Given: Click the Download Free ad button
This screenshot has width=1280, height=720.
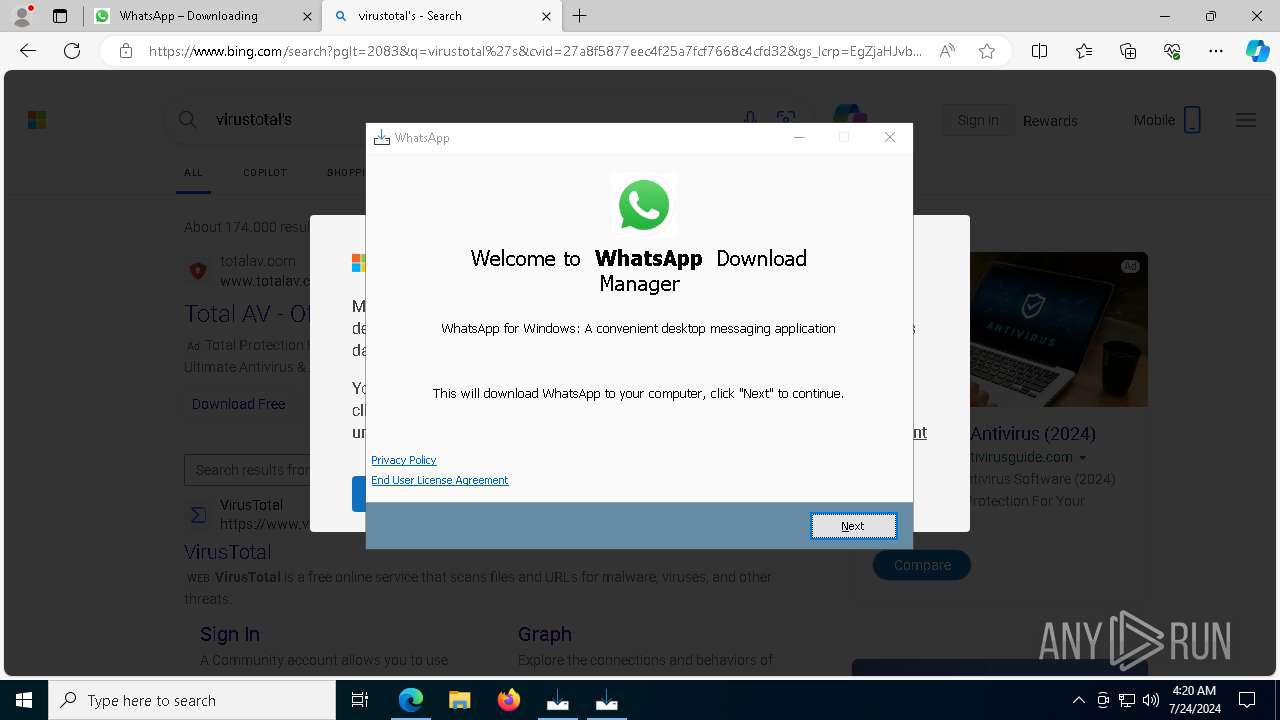Looking at the screenshot, I should click(238, 404).
